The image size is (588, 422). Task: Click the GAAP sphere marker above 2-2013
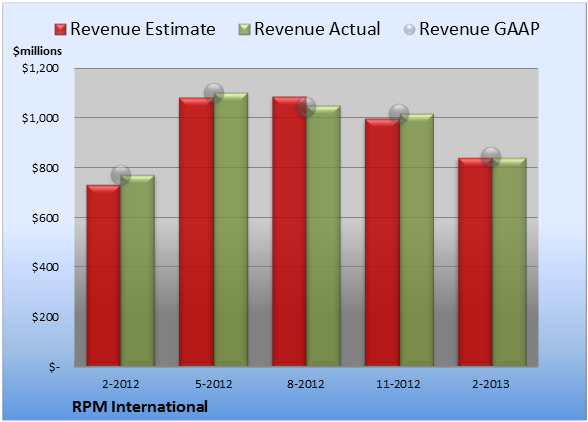pos(491,157)
